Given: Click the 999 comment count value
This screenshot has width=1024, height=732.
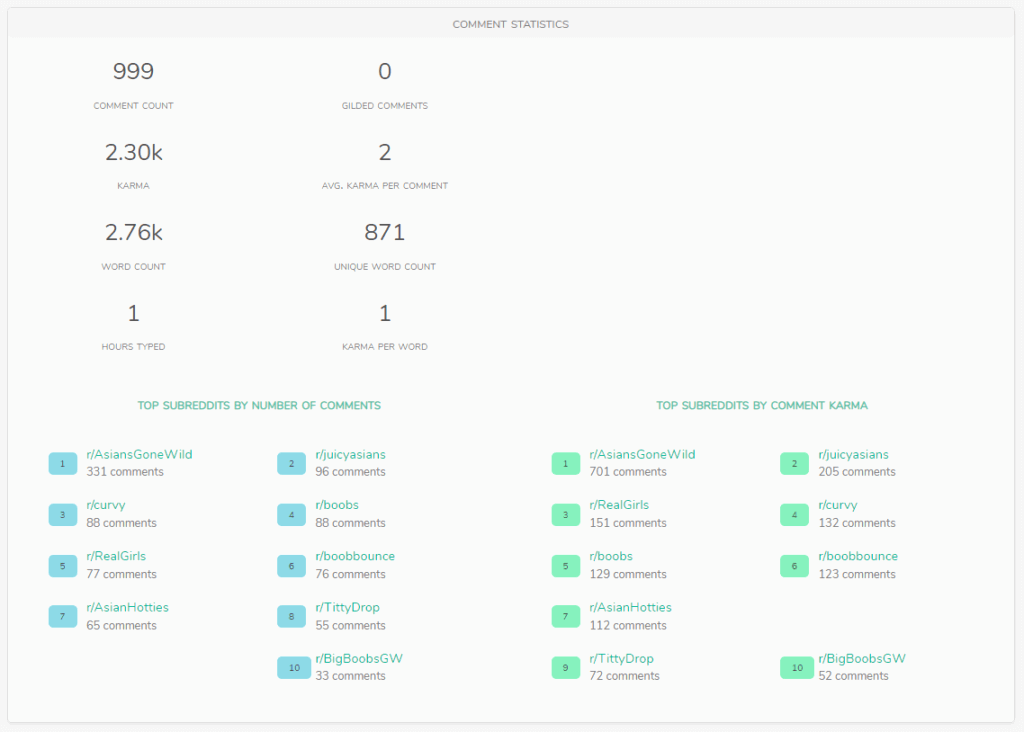Looking at the screenshot, I should pos(133,71).
